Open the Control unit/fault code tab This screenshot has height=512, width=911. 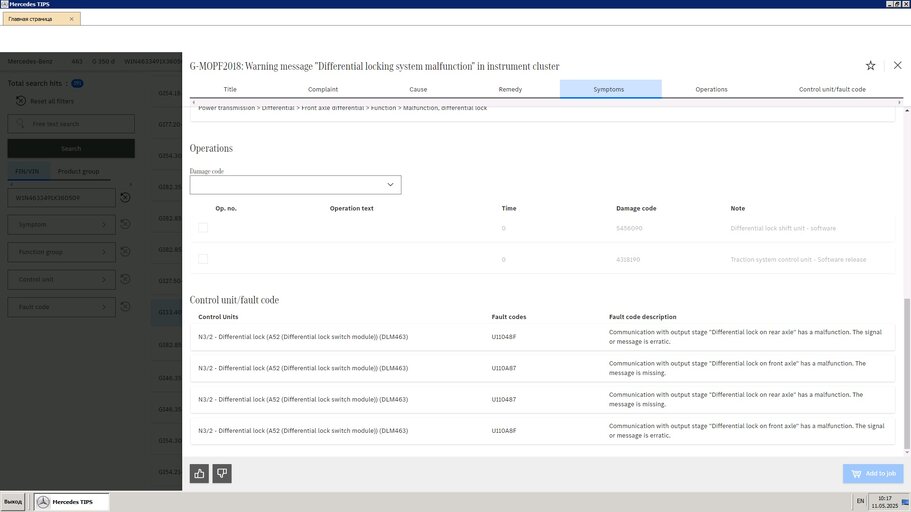coord(832,89)
